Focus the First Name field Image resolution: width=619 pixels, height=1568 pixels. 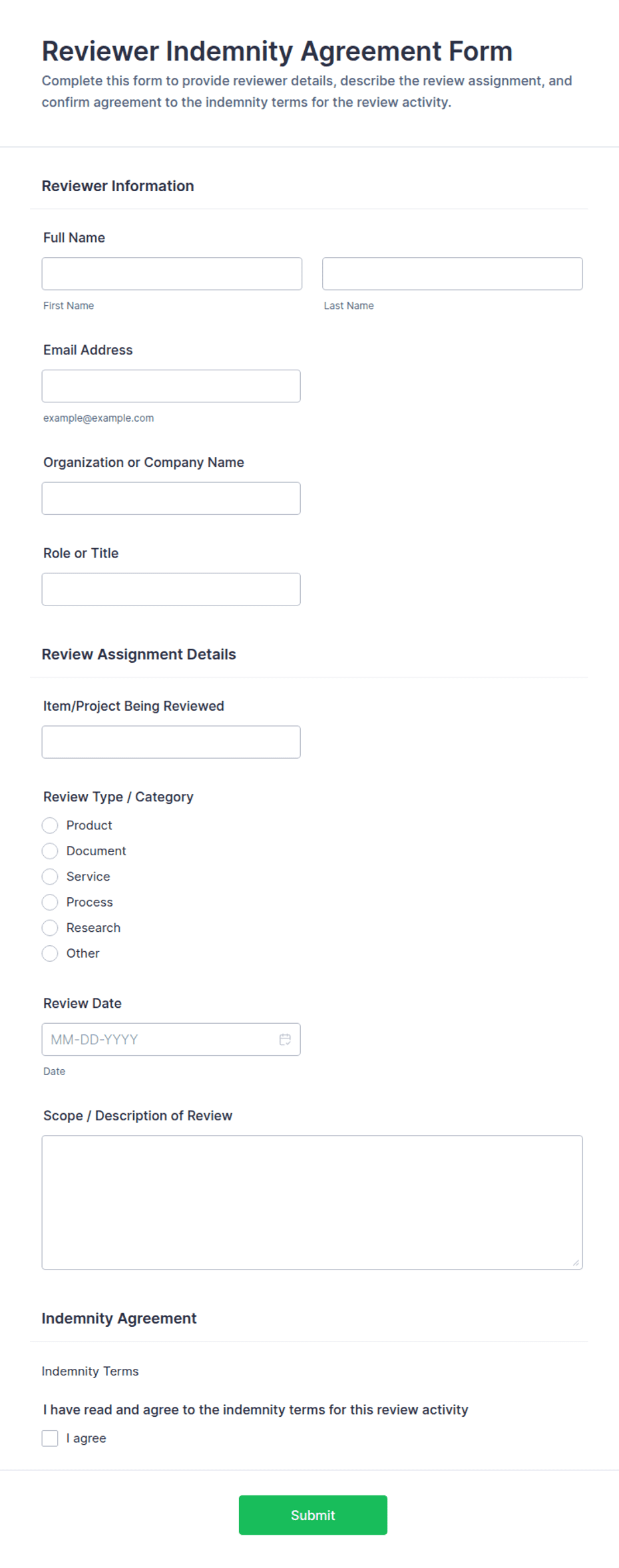pyautogui.click(x=172, y=274)
